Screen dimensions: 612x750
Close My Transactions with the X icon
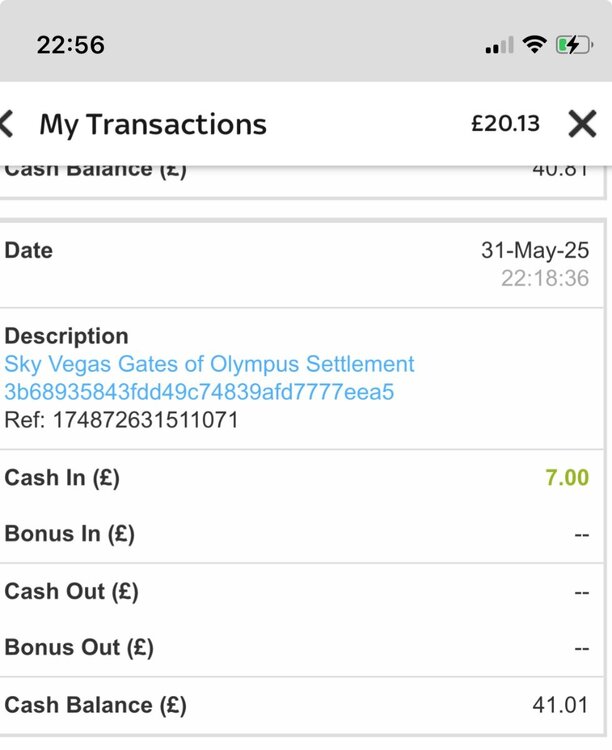point(582,124)
